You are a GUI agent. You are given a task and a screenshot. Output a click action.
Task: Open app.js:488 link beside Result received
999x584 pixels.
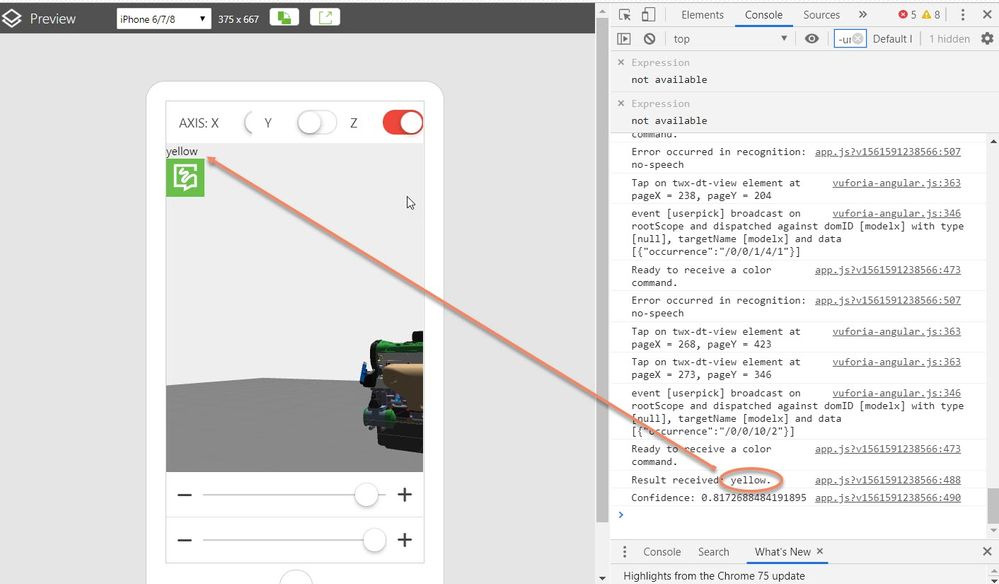(x=888, y=480)
